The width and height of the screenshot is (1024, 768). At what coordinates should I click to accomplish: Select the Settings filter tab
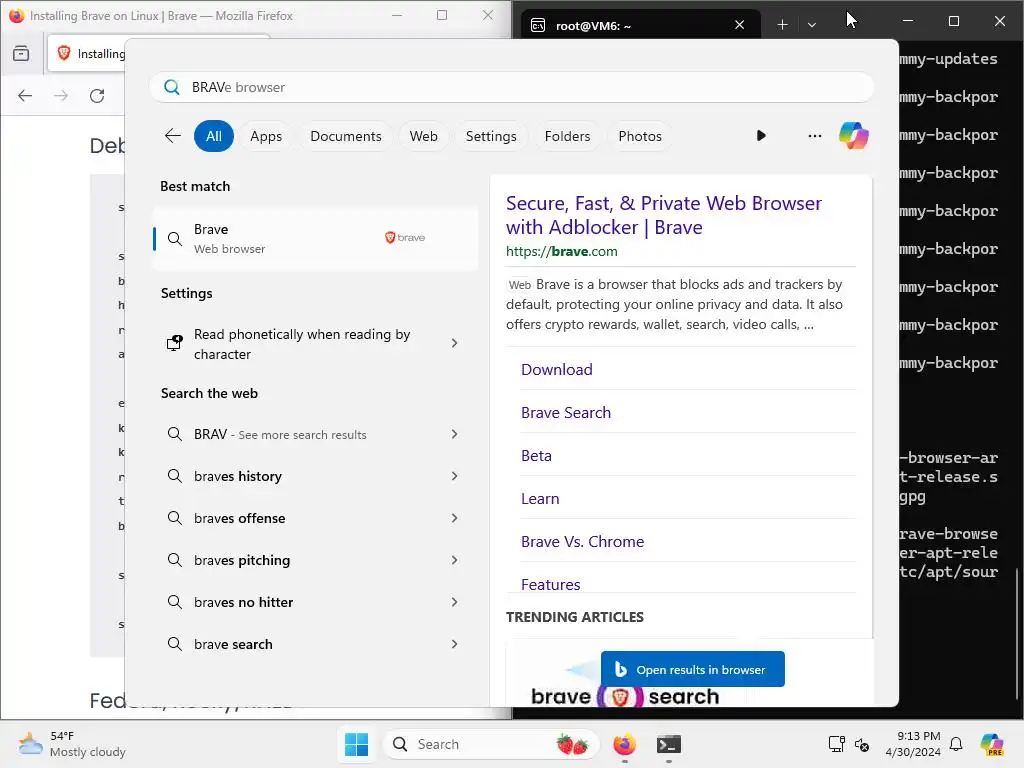(491, 136)
